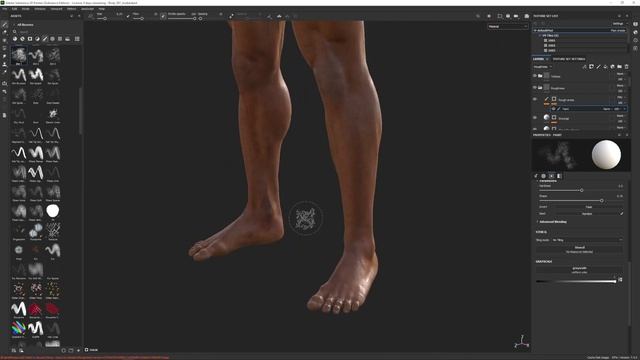The height and width of the screenshot is (360, 640).
Task: Click the add effect icon in Layers
Action: 584,67
